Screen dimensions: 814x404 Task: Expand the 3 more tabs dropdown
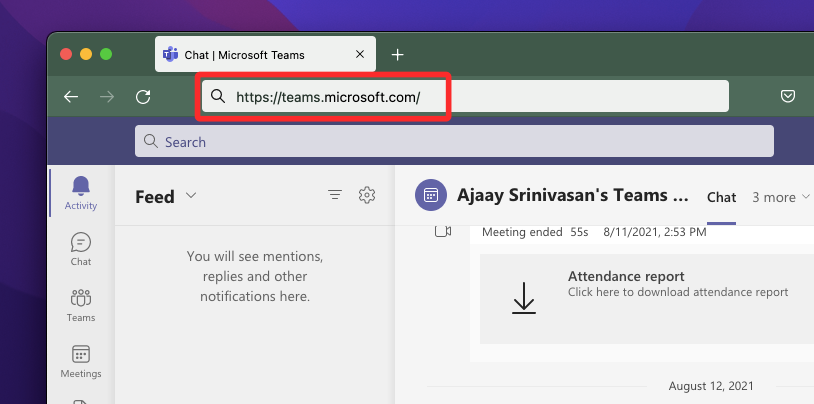pos(781,197)
